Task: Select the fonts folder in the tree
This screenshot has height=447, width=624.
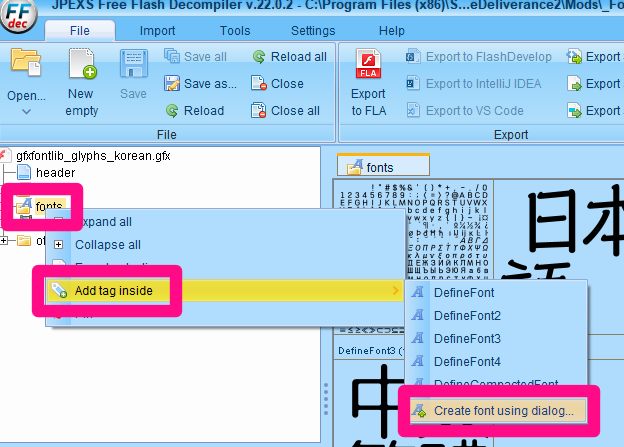Action: click(49, 205)
